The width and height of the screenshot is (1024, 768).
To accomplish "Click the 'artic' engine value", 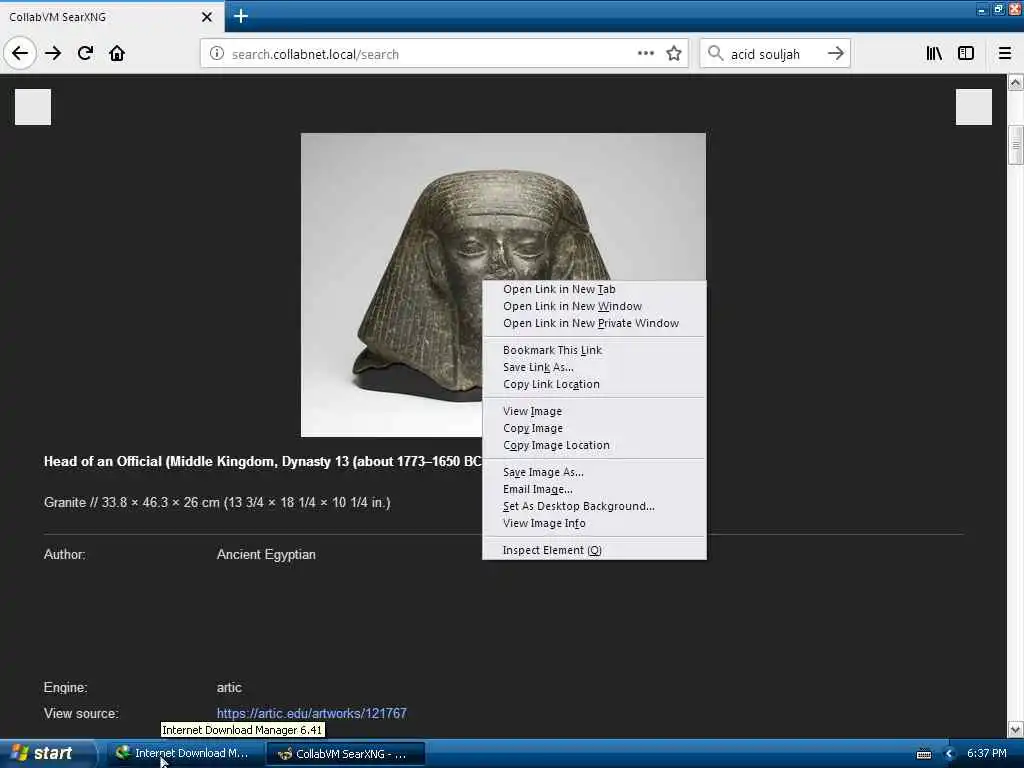I will point(229,688).
